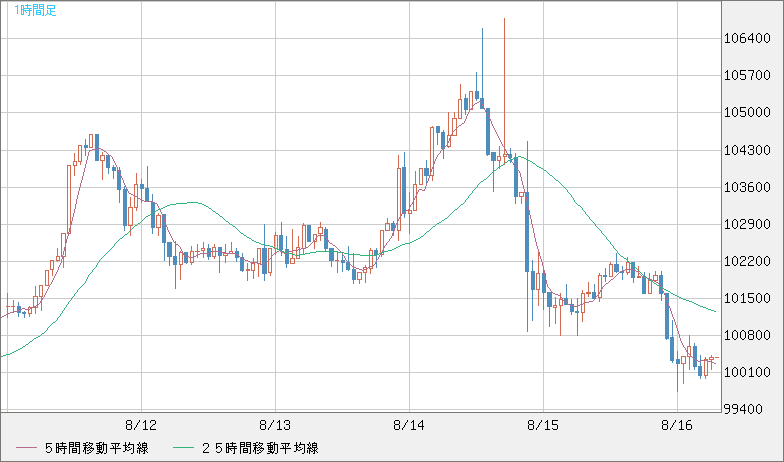
Task: Select the 99400 price axis label
Action: 743,410
